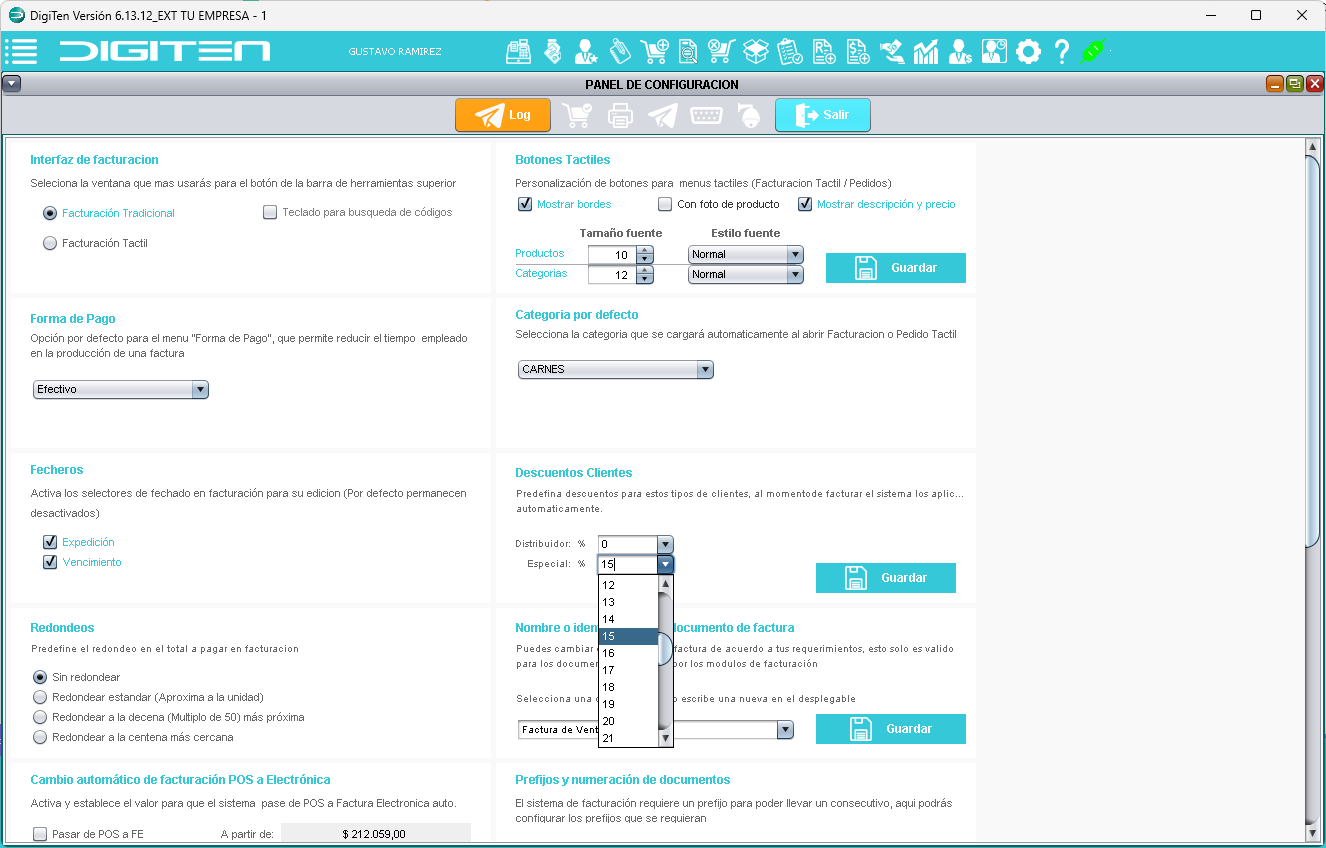Choose 14 from the dropdown list
This screenshot has height=848, width=1326.
coord(628,619)
